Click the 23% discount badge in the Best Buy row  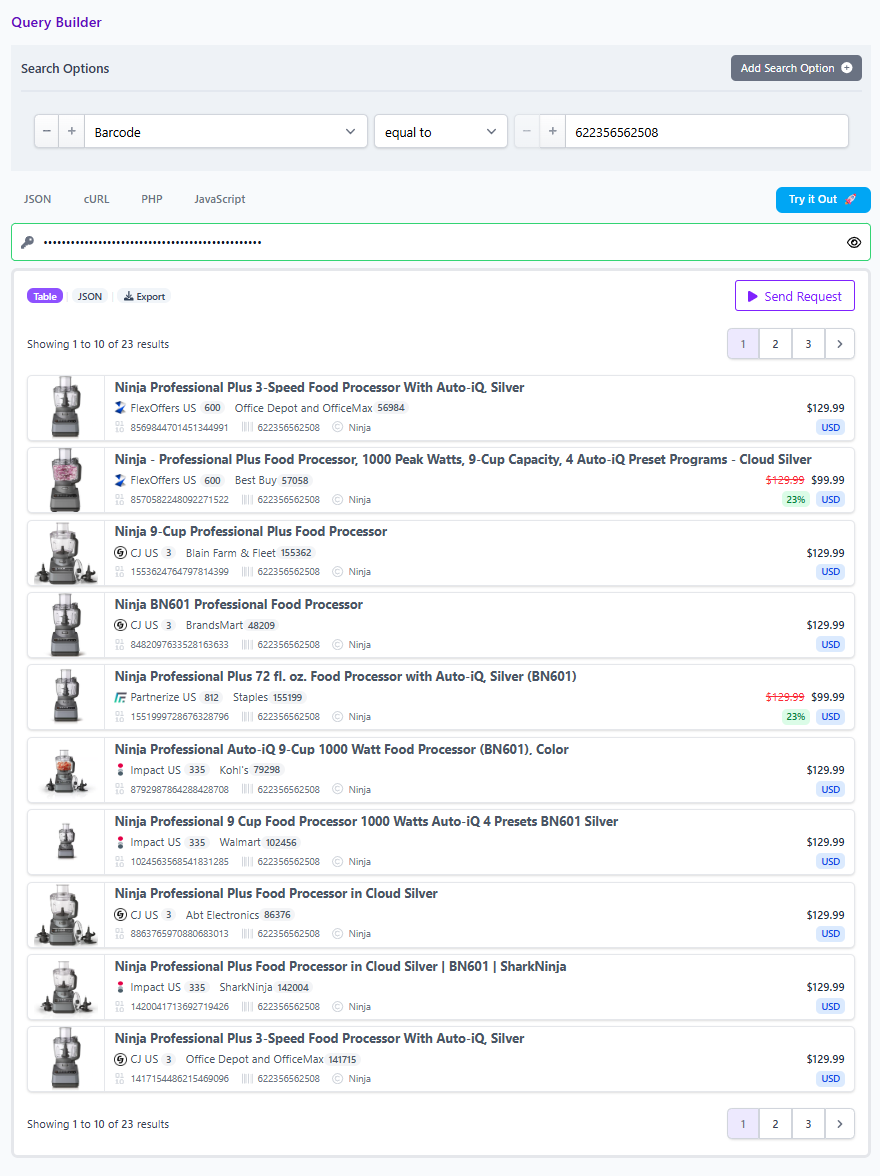pos(795,500)
